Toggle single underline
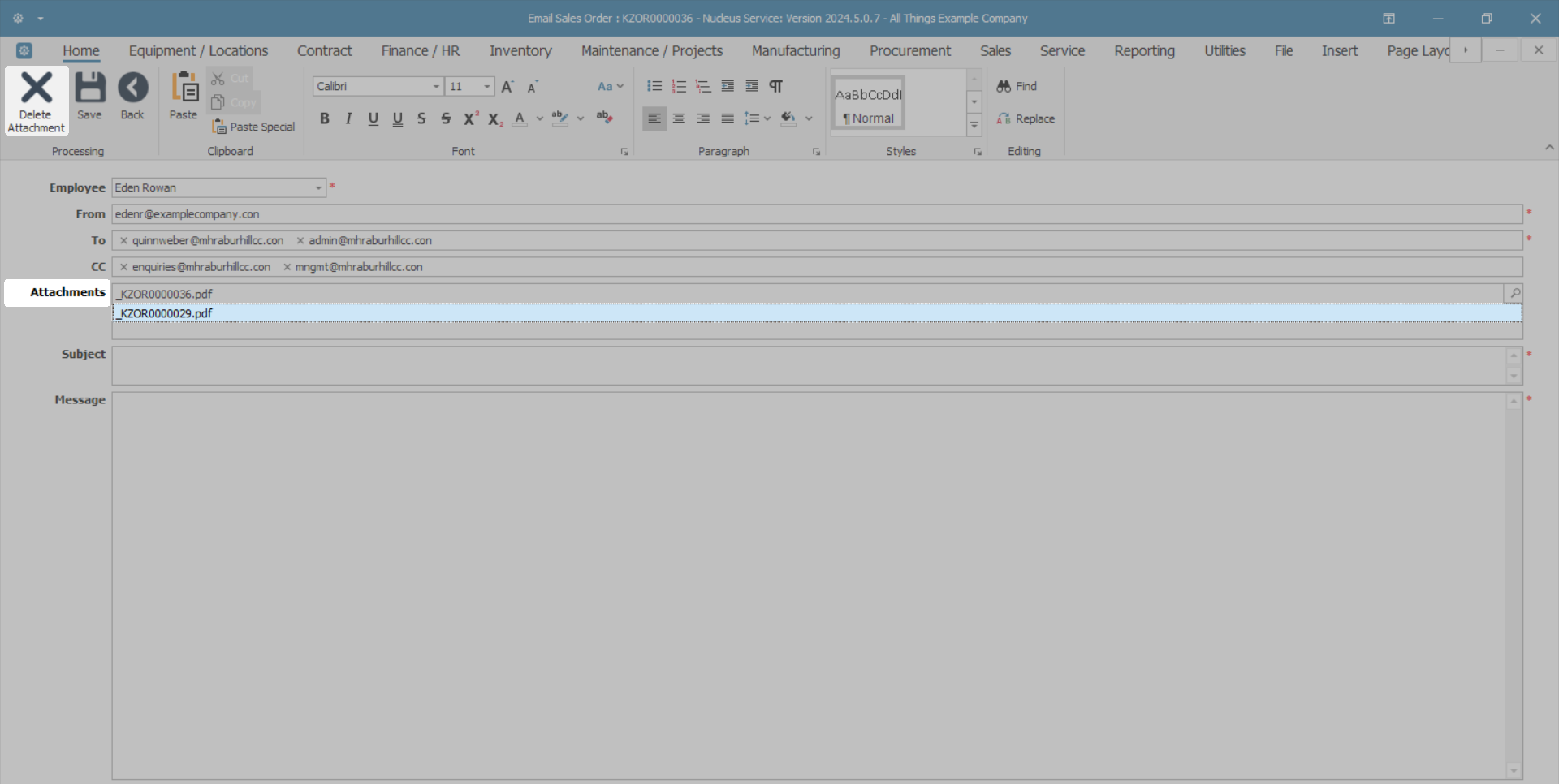 click(x=374, y=118)
